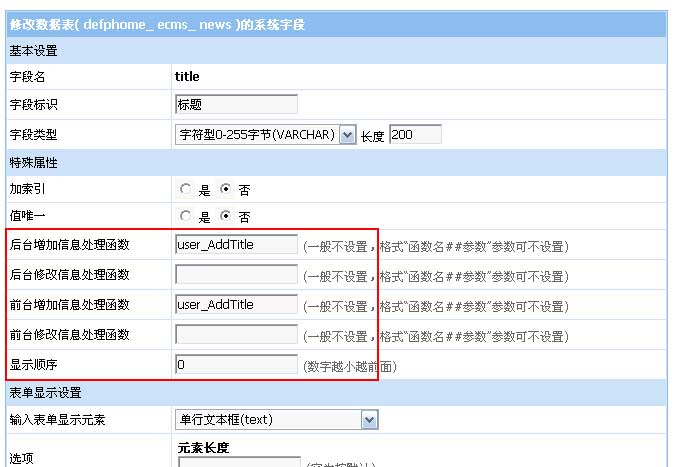
Task: Click the 元素长度 input box
Action: tap(239, 463)
